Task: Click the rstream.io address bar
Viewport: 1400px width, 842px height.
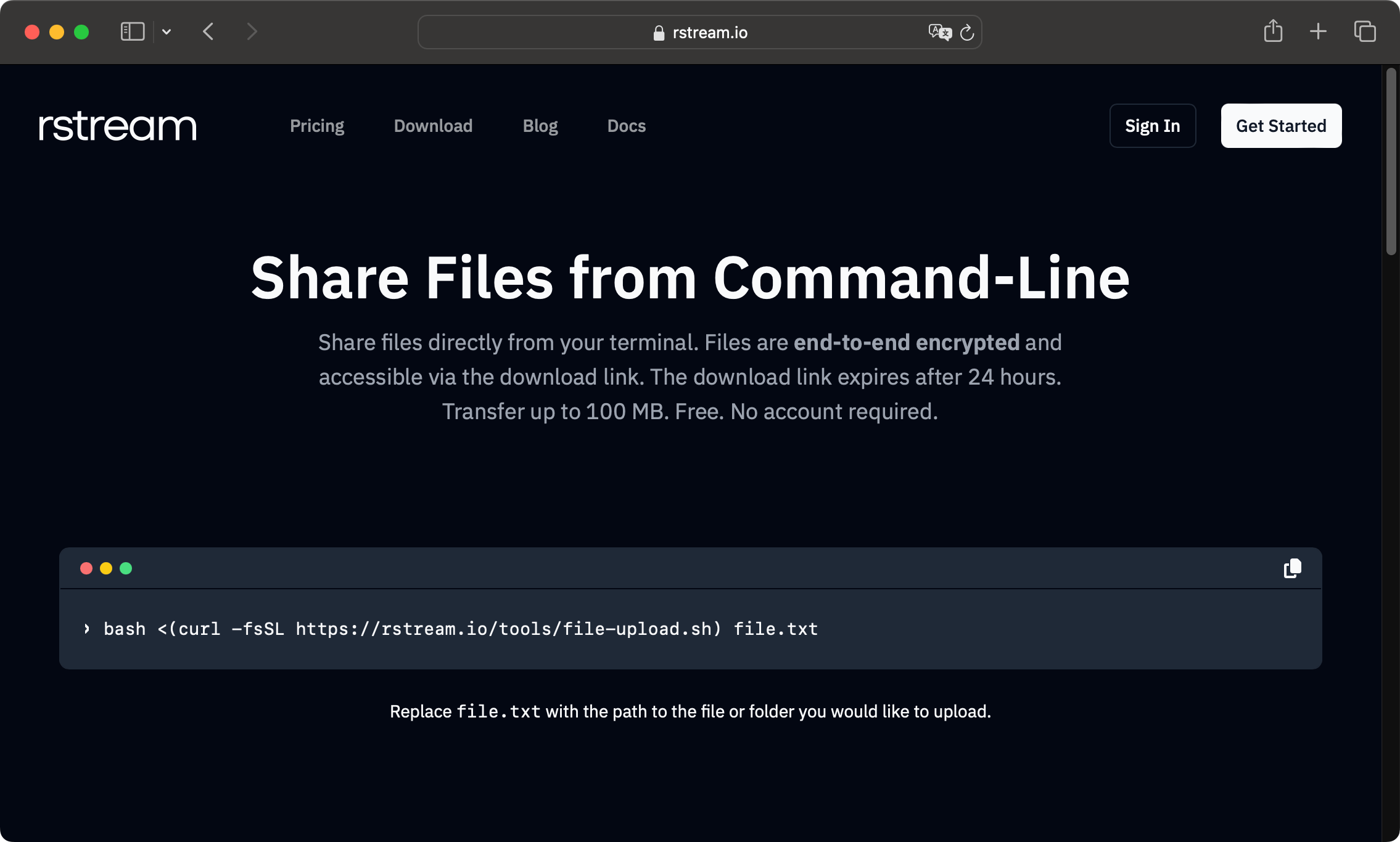Action: 700,31
